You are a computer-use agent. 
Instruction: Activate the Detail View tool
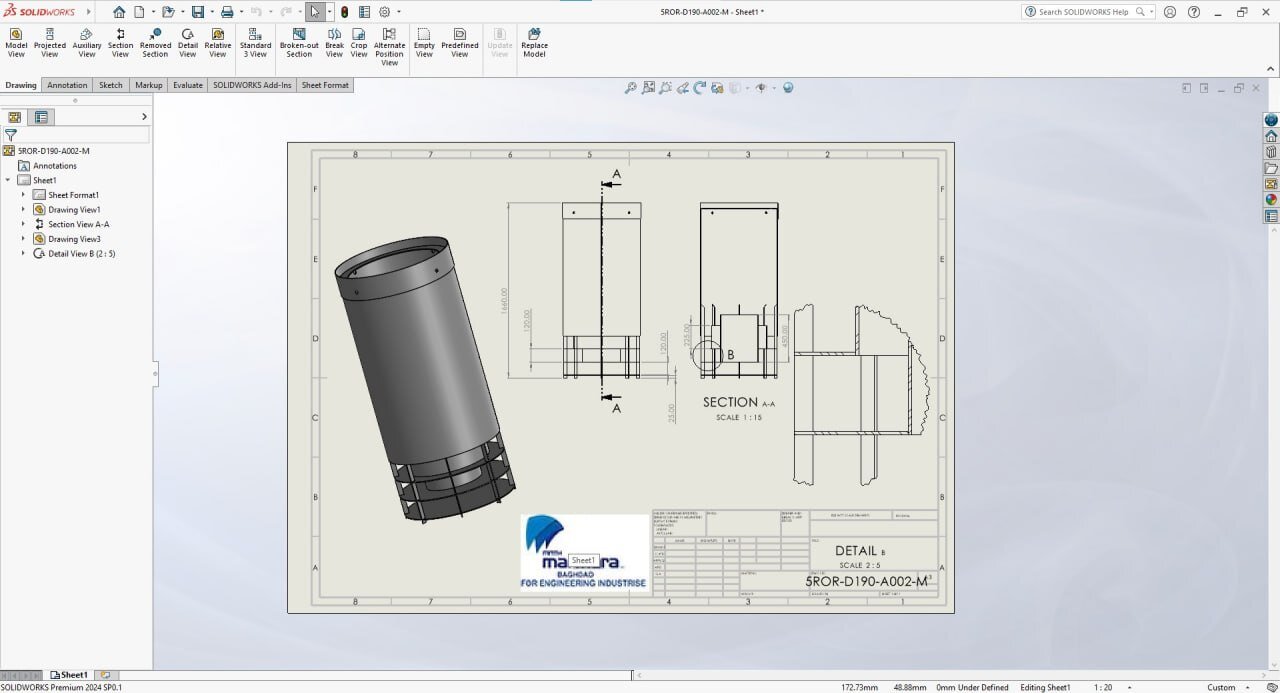188,43
